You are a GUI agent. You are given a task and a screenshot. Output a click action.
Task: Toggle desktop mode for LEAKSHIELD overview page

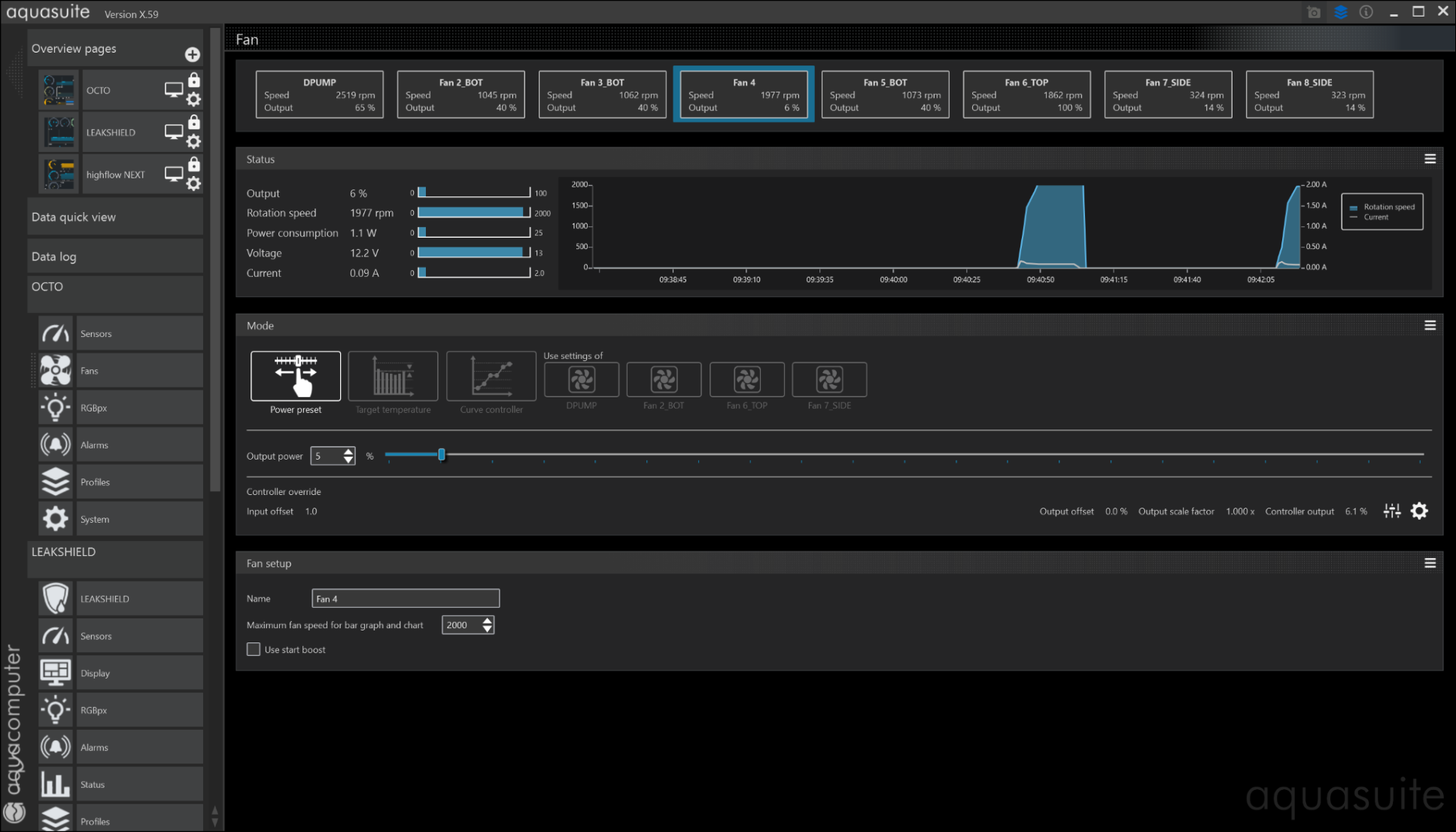tap(174, 132)
